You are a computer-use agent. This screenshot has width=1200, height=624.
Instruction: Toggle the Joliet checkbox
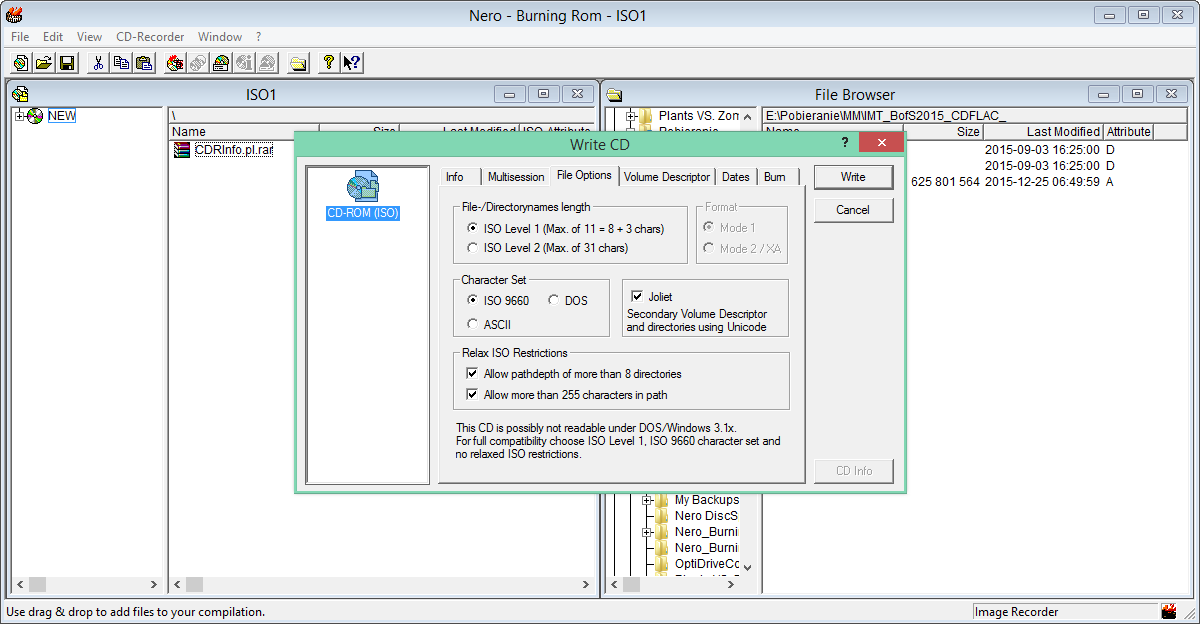pos(636,296)
